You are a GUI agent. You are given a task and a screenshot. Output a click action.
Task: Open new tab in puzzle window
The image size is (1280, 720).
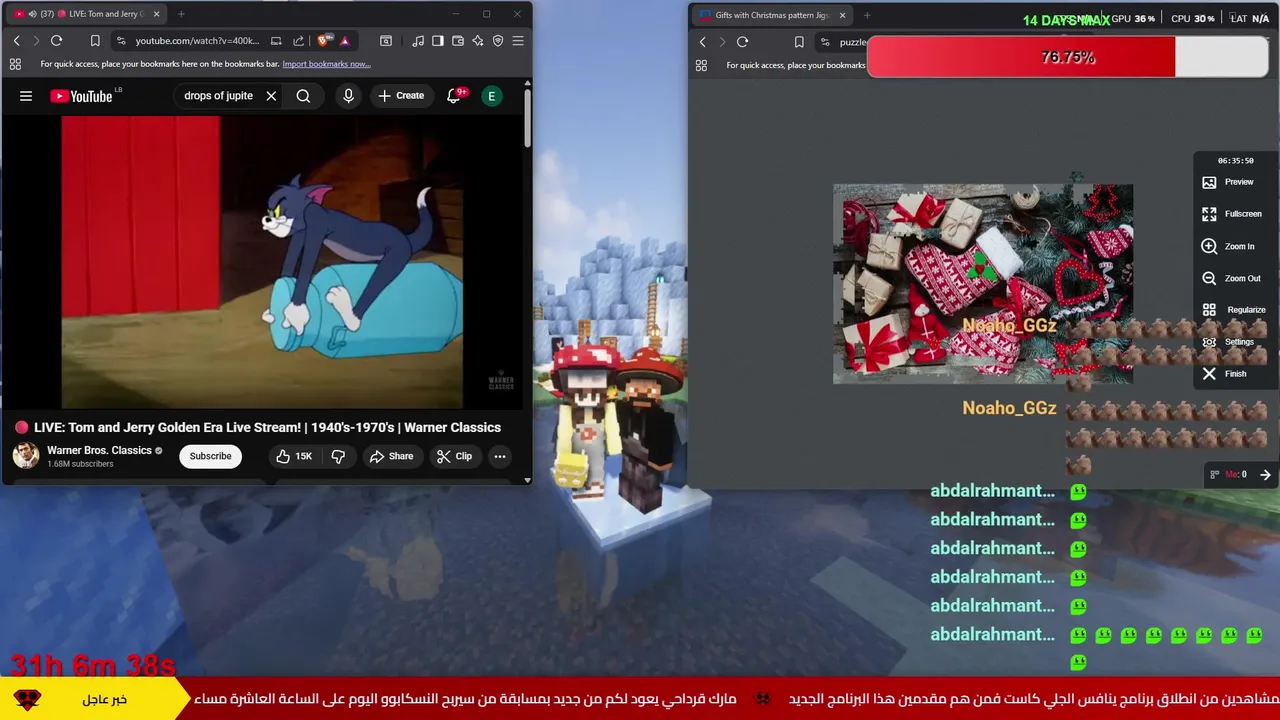click(867, 15)
